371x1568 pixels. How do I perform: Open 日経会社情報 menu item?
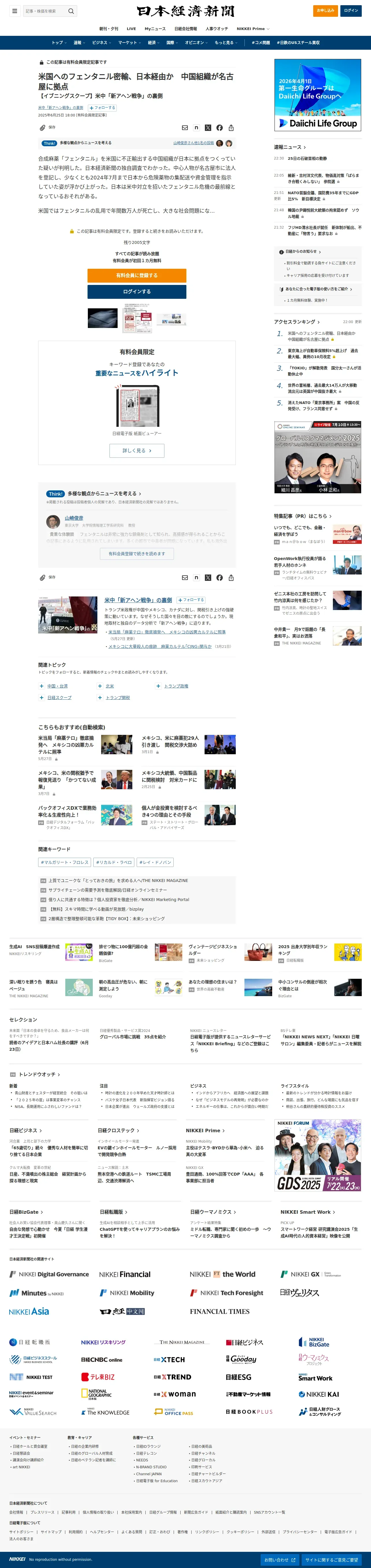click(x=185, y=29)
